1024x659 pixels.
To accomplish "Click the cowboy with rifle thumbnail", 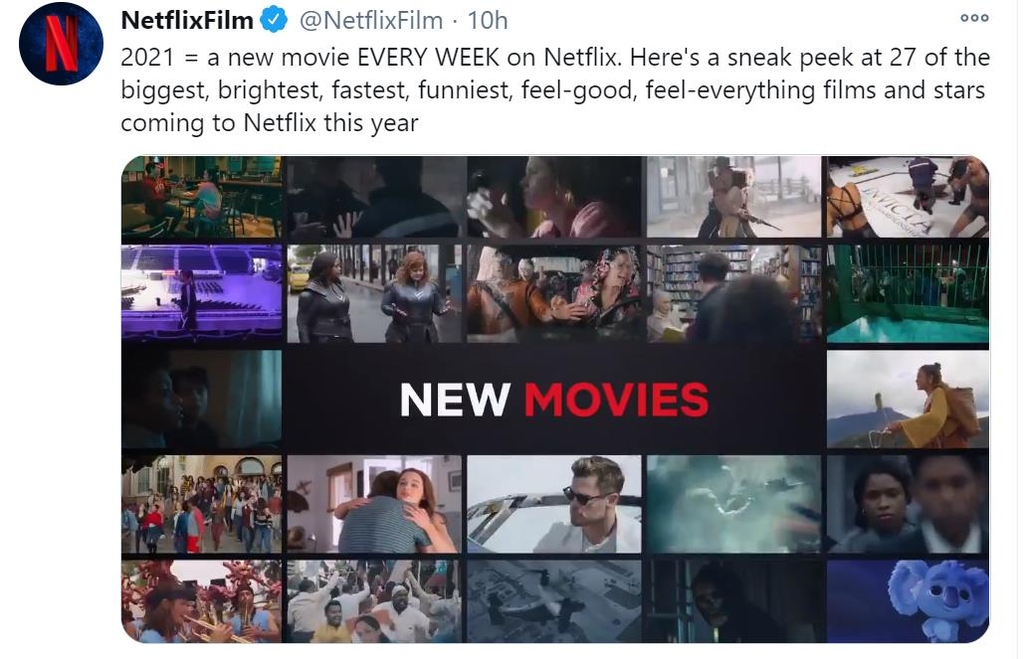I will (x=734, y=197).
